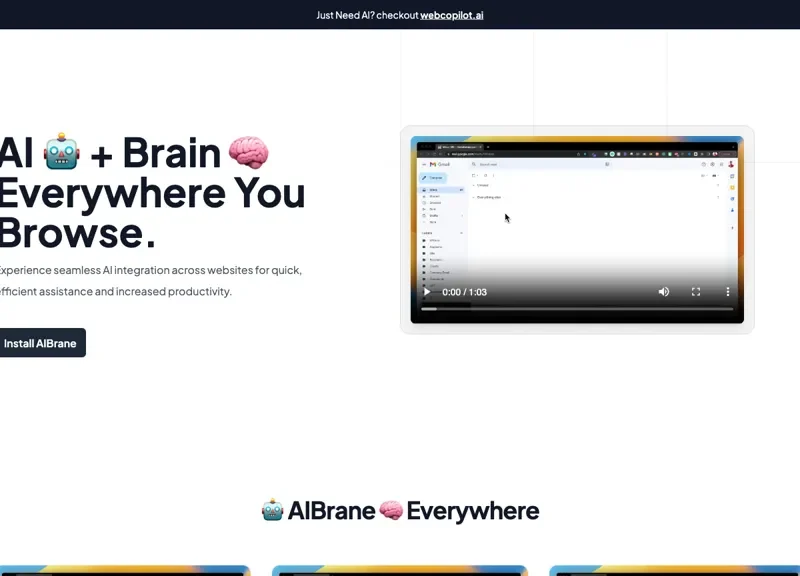Click the 'Just Need AI? checkout' banner text
Screen dimensions: 800x576
(367, 15)
